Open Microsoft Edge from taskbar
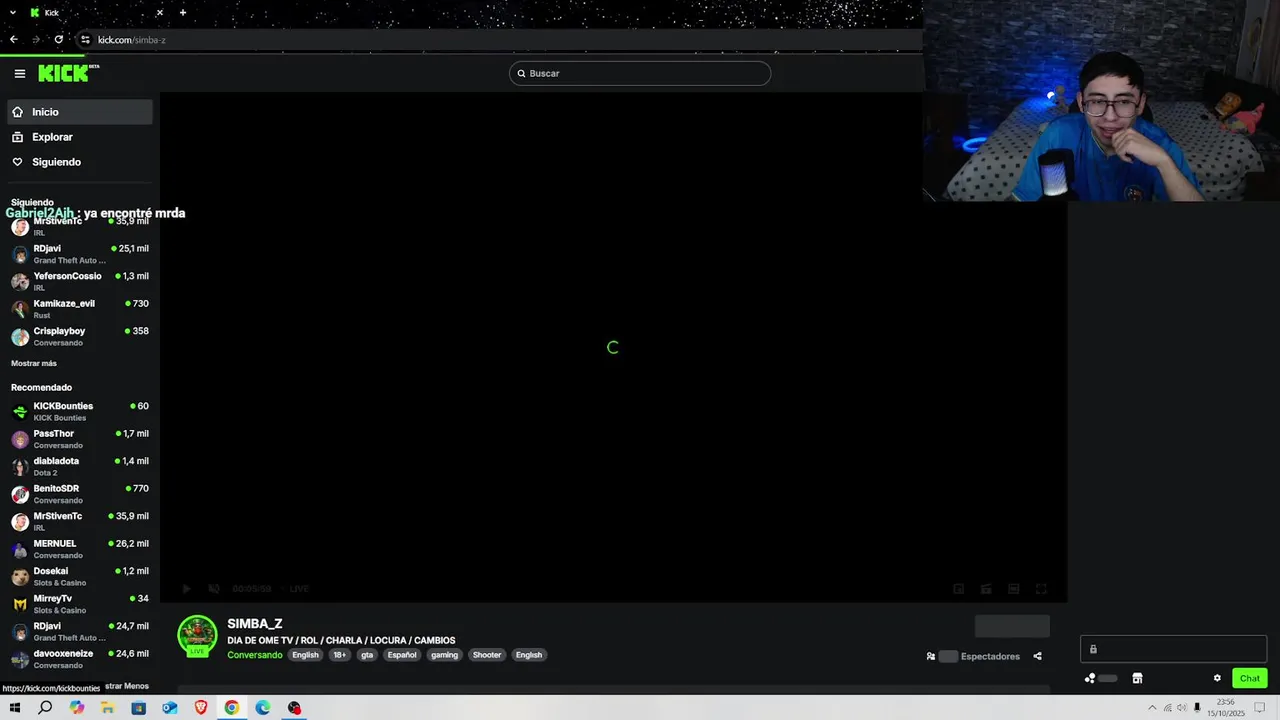This screenshot has width=1280, height=720. (263, 708)
